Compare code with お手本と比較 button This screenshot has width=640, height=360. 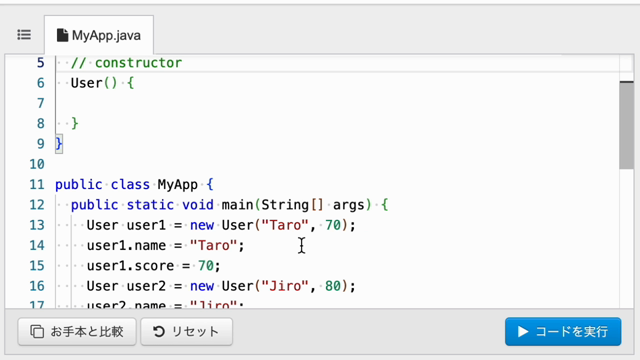77,331
